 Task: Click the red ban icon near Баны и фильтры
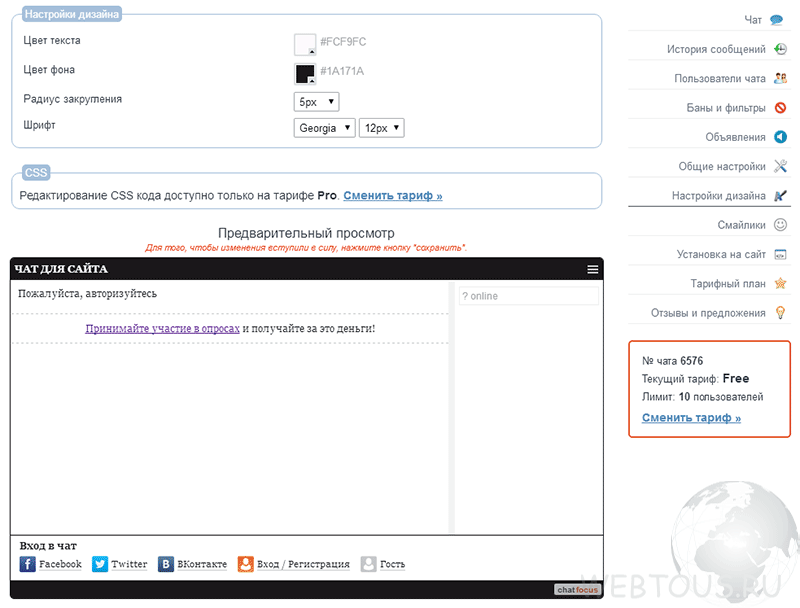point(780,108)
